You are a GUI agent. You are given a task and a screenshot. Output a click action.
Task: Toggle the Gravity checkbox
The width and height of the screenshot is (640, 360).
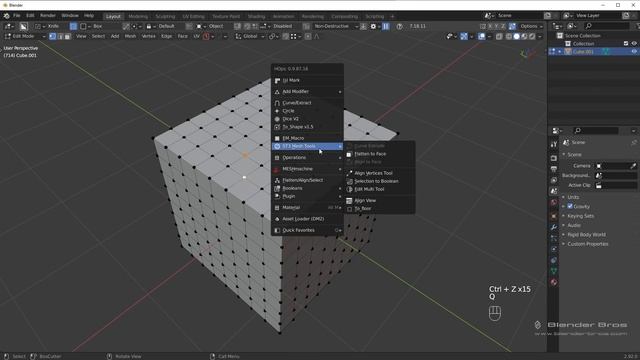(570, 207)
